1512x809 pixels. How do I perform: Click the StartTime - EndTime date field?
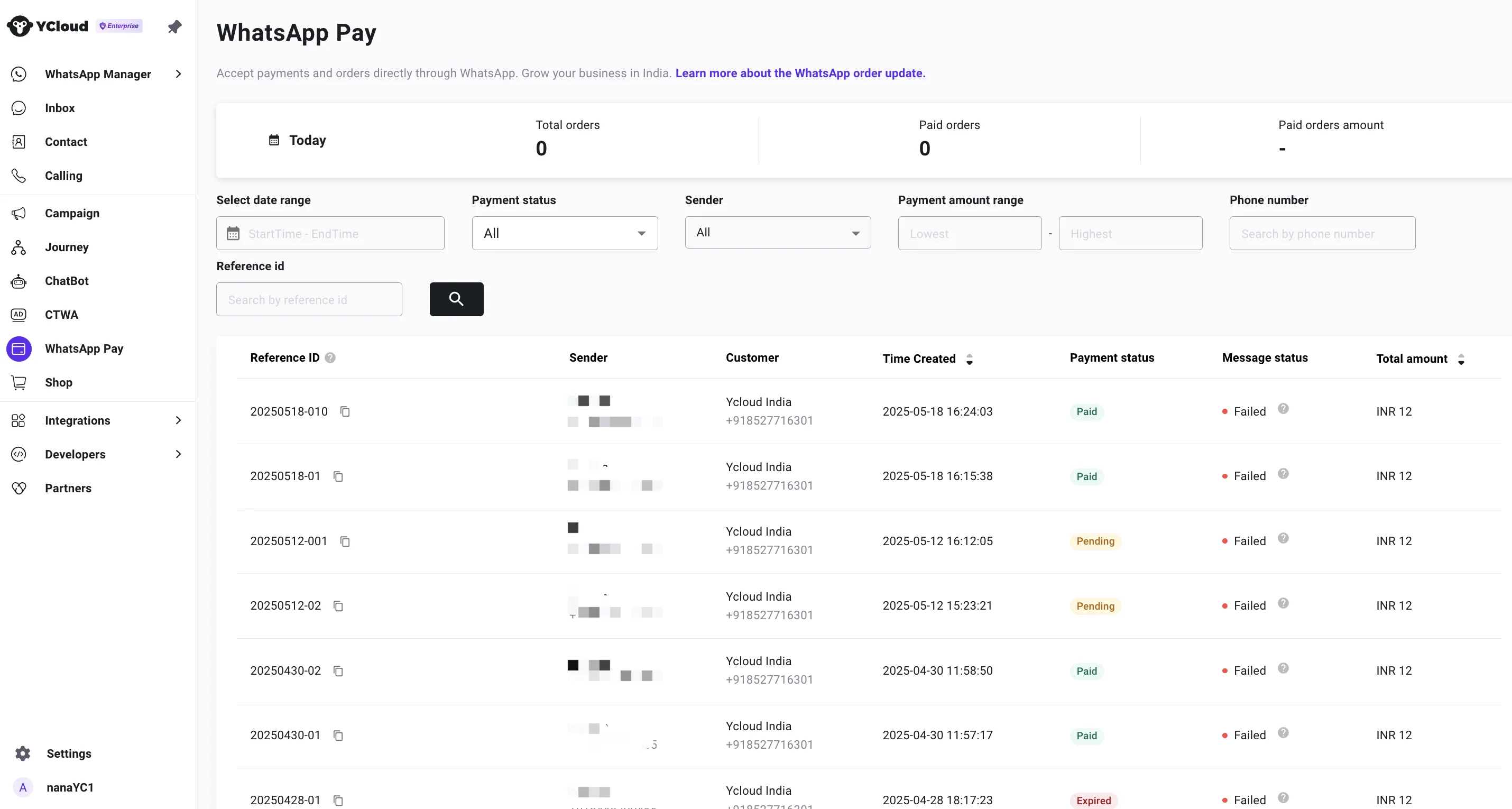pos(330,234)
